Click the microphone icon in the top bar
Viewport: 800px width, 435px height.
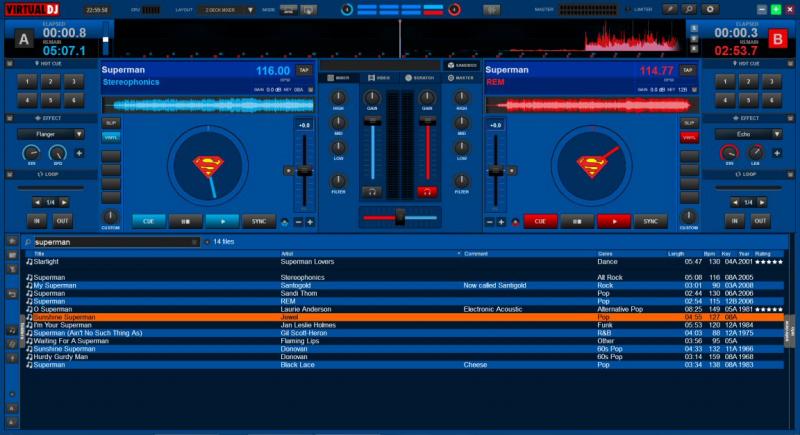669,9
